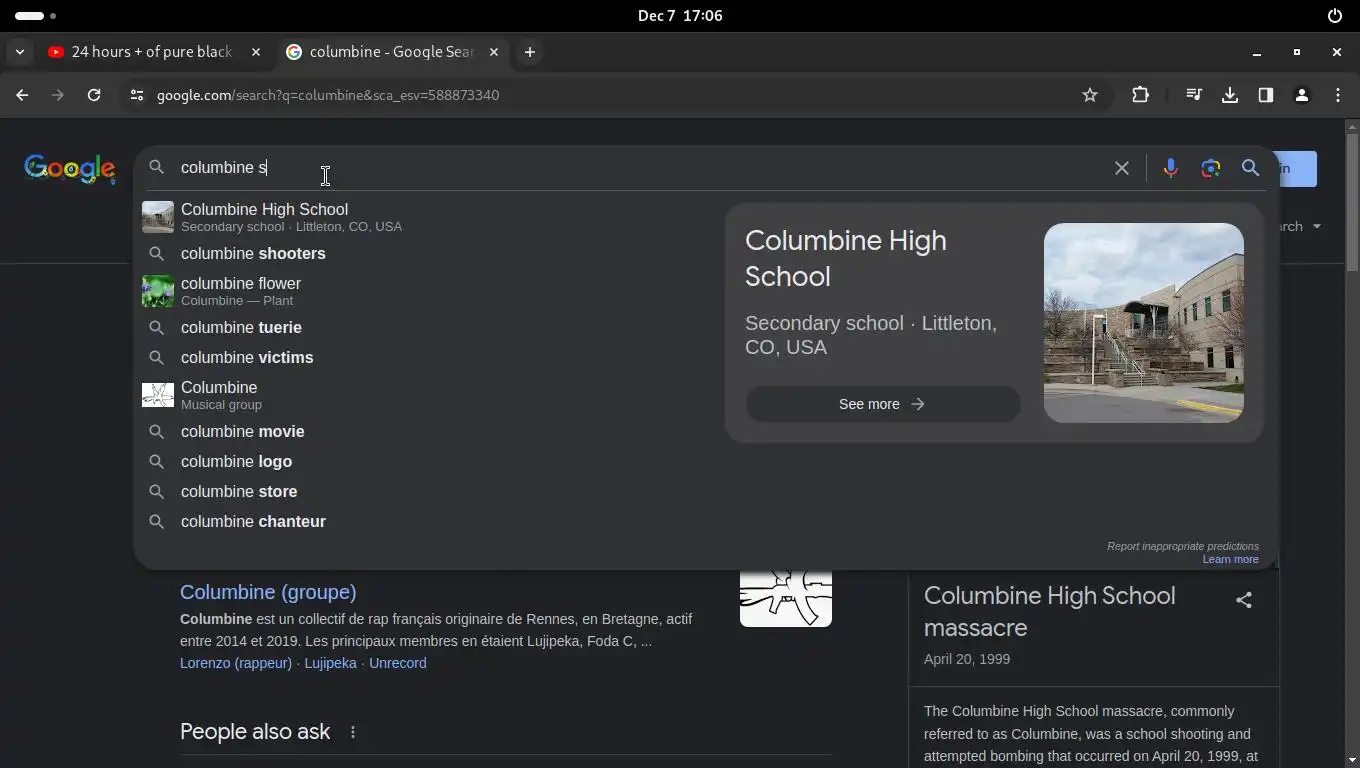Screen dimensions: 1360x768
Task: Open People also ask three-dot options
Action: [x=353, y=732]
